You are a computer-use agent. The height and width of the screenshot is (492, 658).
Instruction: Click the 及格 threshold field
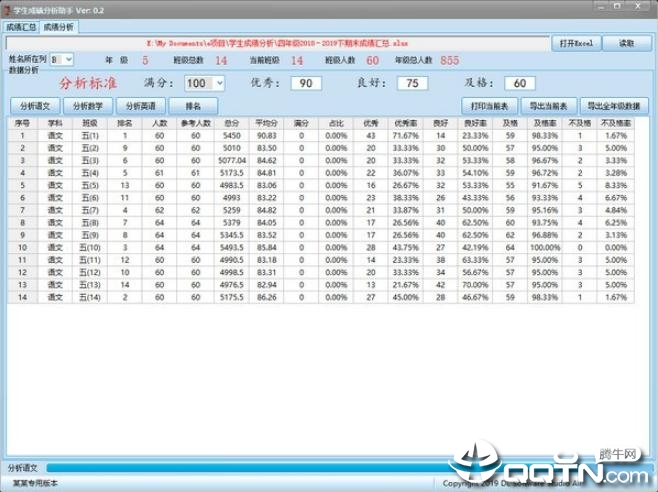[x=520, y=83]
